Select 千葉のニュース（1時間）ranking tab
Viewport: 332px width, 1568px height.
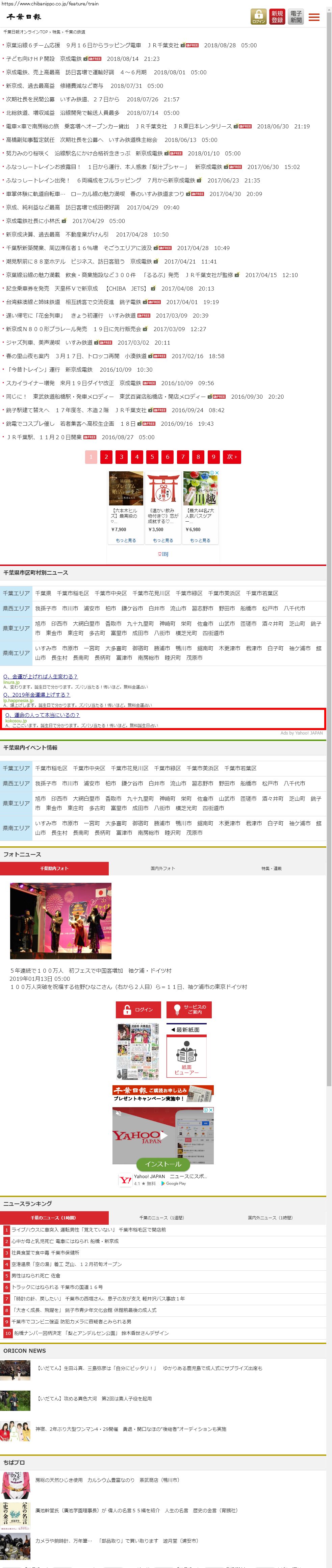54,1217
